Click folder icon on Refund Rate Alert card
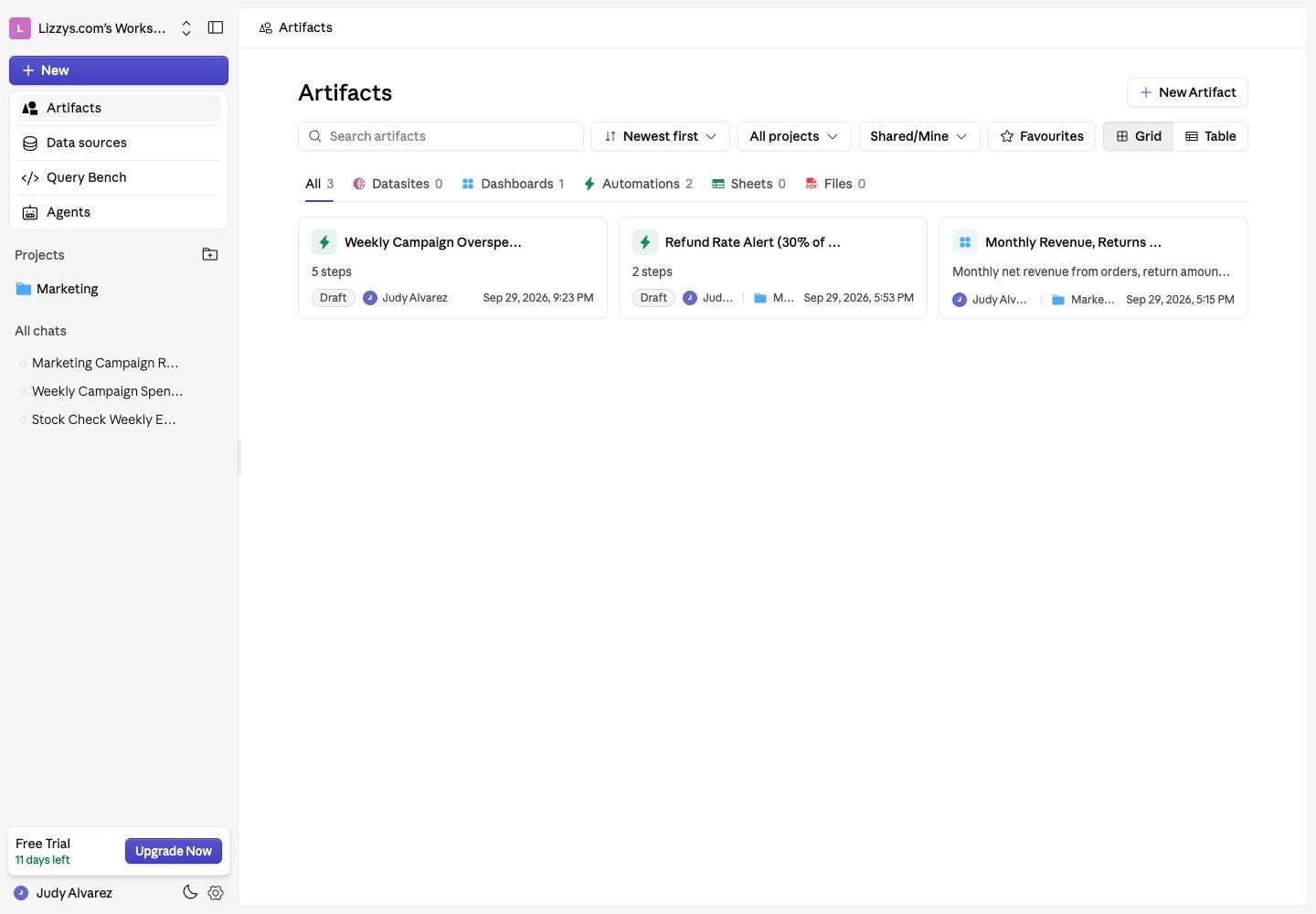Image resolution: width=1316 pixels, height=914 pixels. point(760,298)
